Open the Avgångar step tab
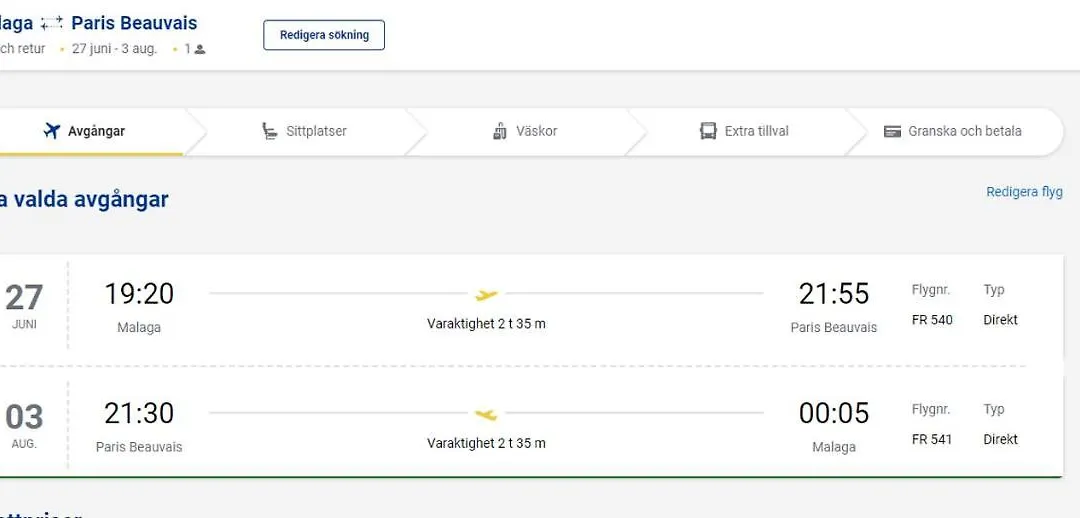 (96, 131)
